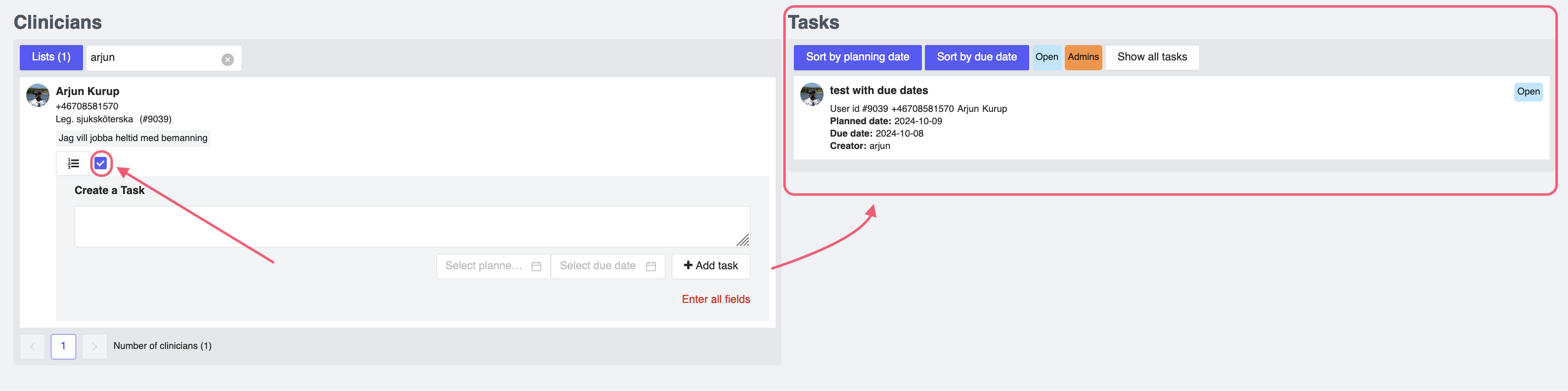Open the Lists (1) button
The image size is (1568, 391).
coord(51,57)
